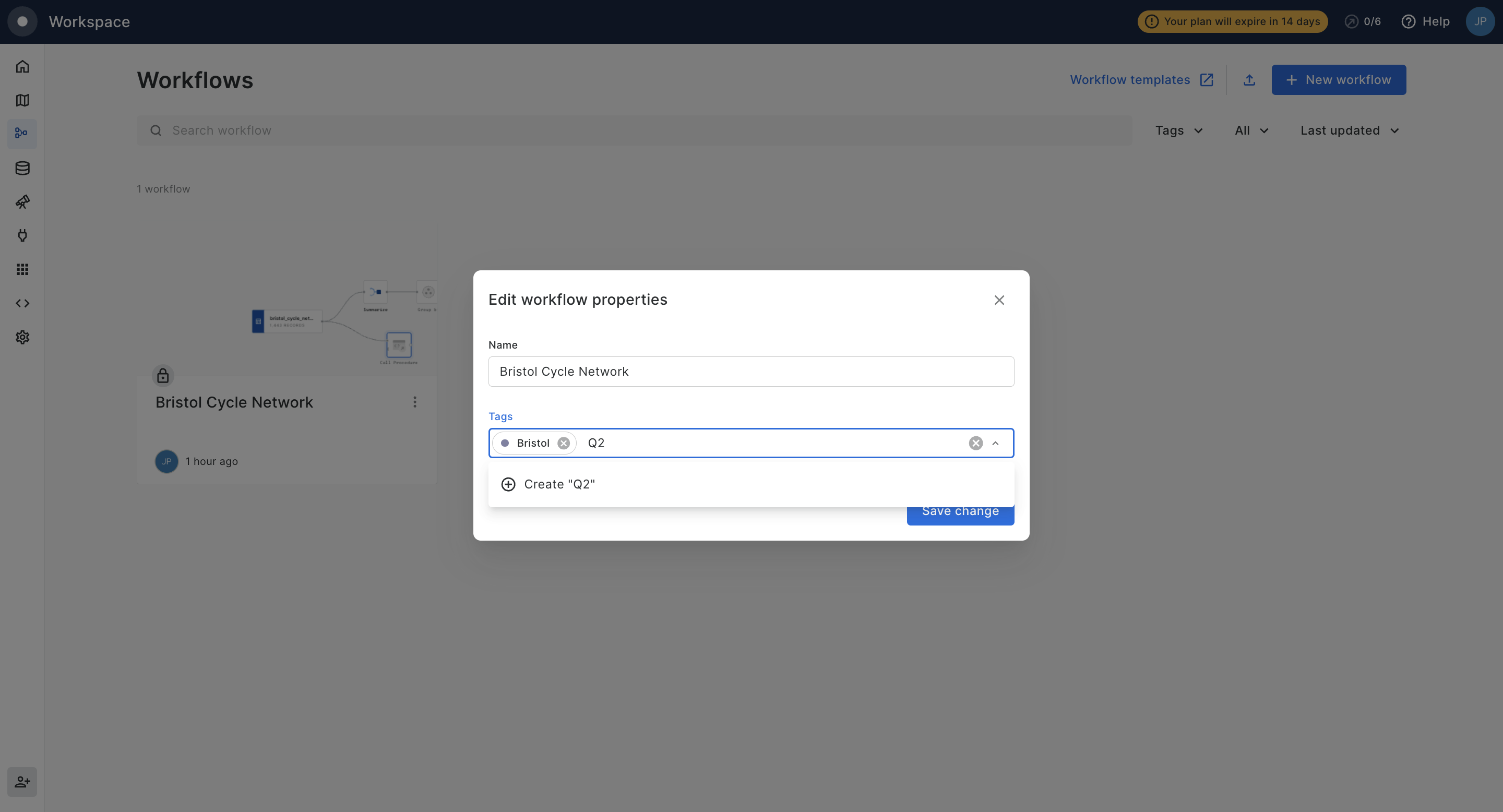1503x812 pixels.
Task: Open Data Explorer database icon
Action: pyautogui.click(x=22, y=168)
